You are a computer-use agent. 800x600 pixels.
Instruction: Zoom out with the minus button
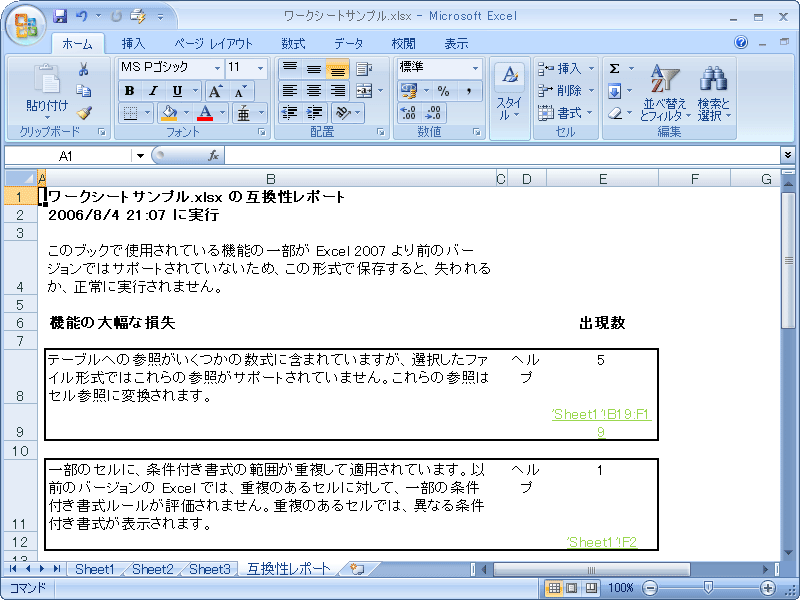click(650, 588)
